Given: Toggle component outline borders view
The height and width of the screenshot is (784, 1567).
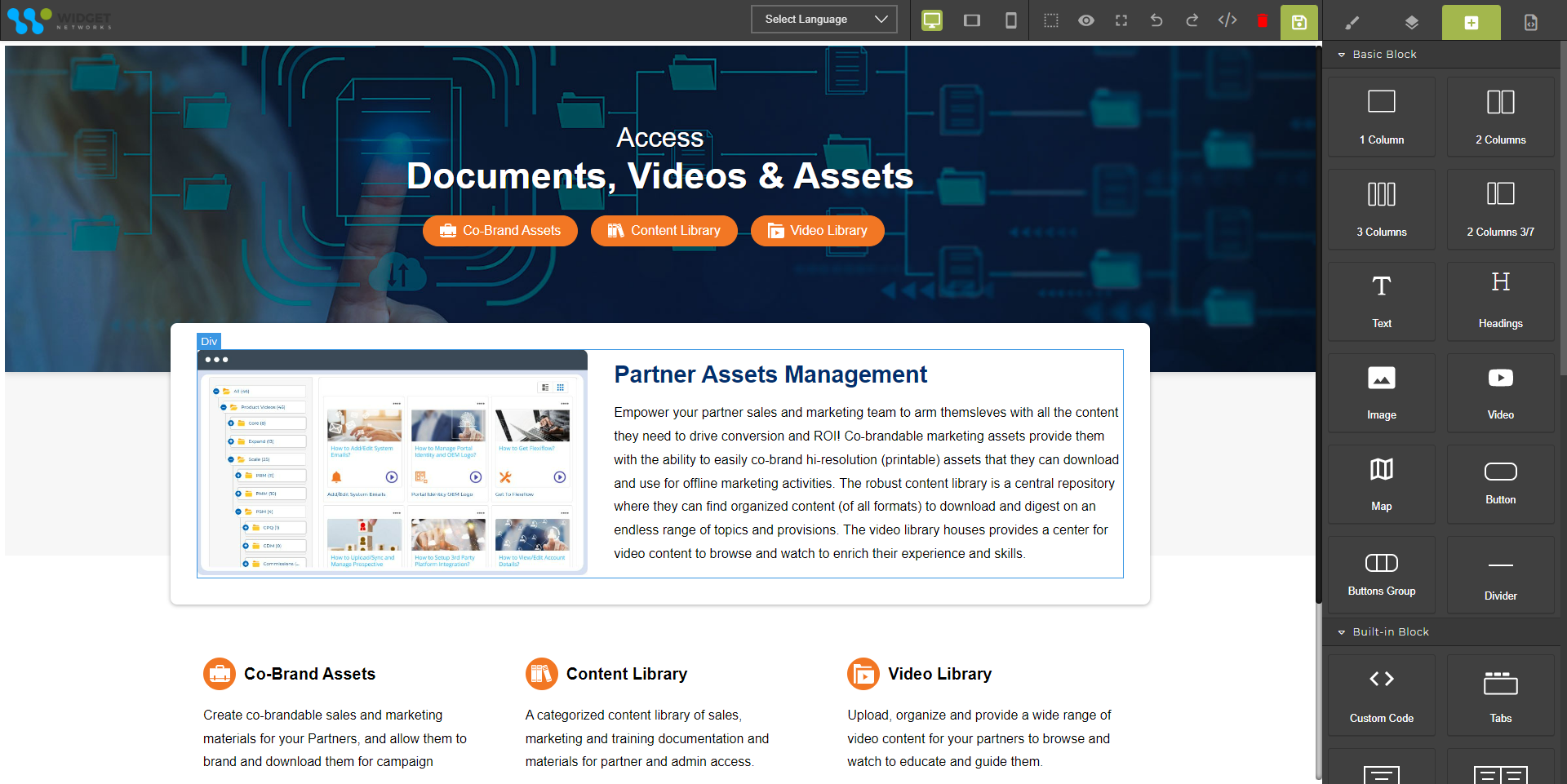Looking at the screenshot, I should (1051, 20).
